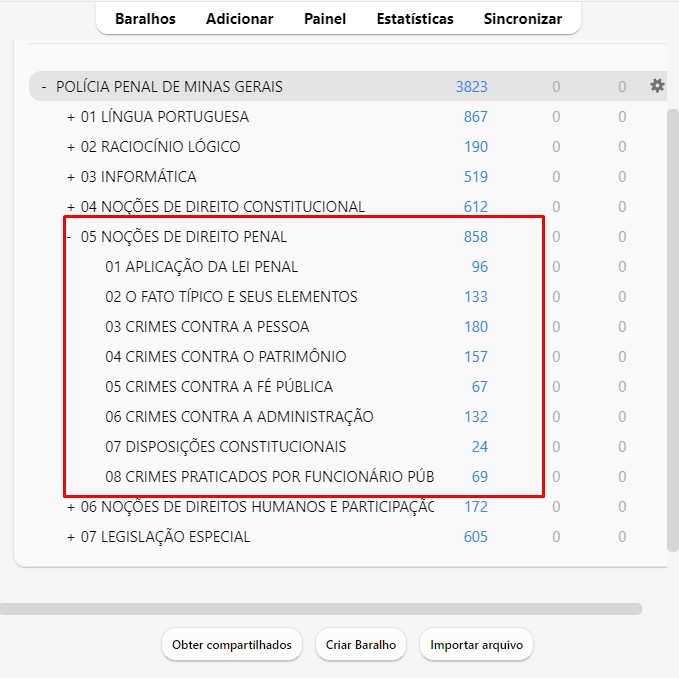Click the 519 count for Informática
This screenshot has height=678, width=679.
[x=475, y=177]
